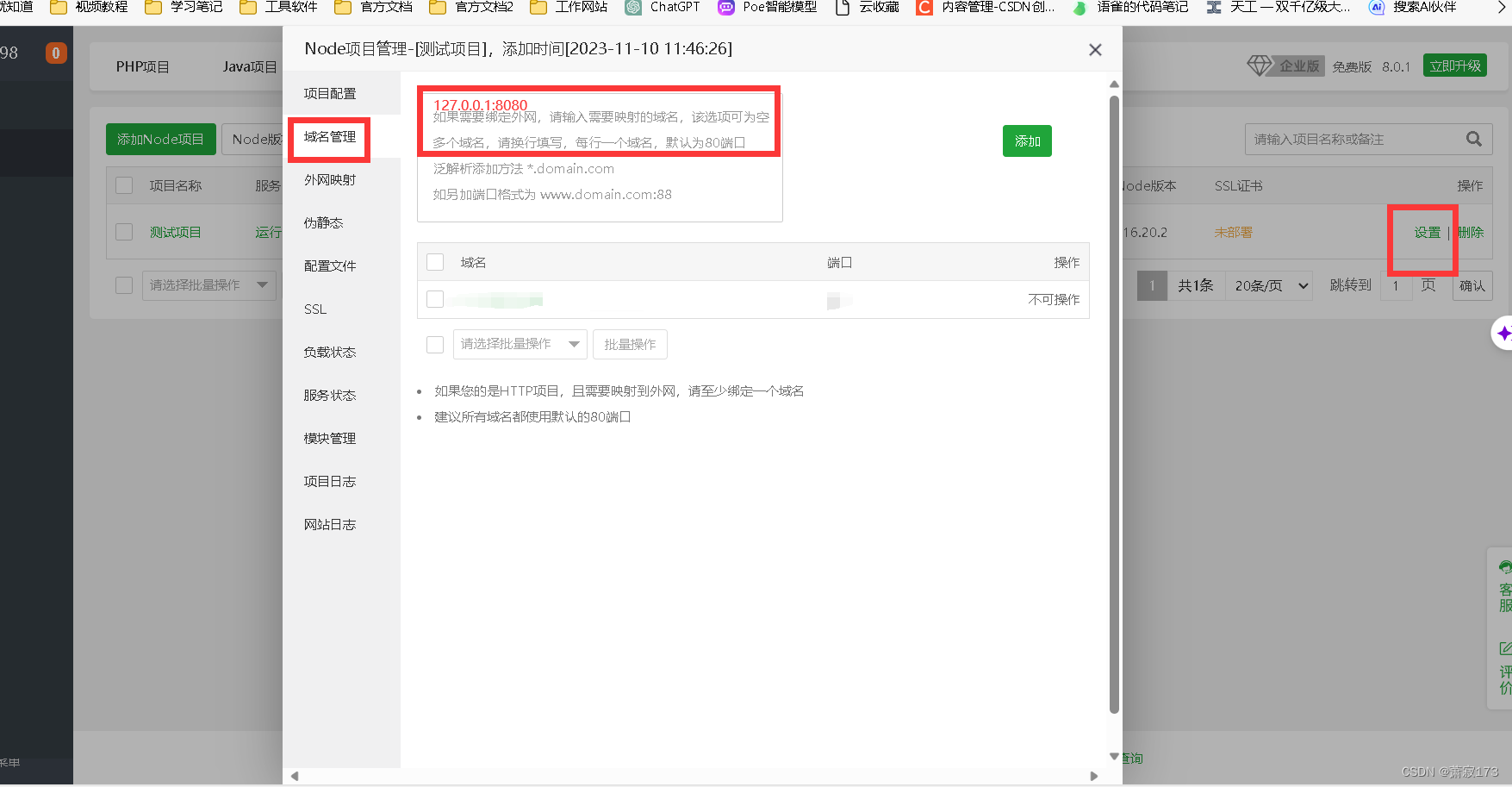This screenshot has width=1512, height=787.
Task: Open the 服务状态 tab
Action: pos(341,395)
